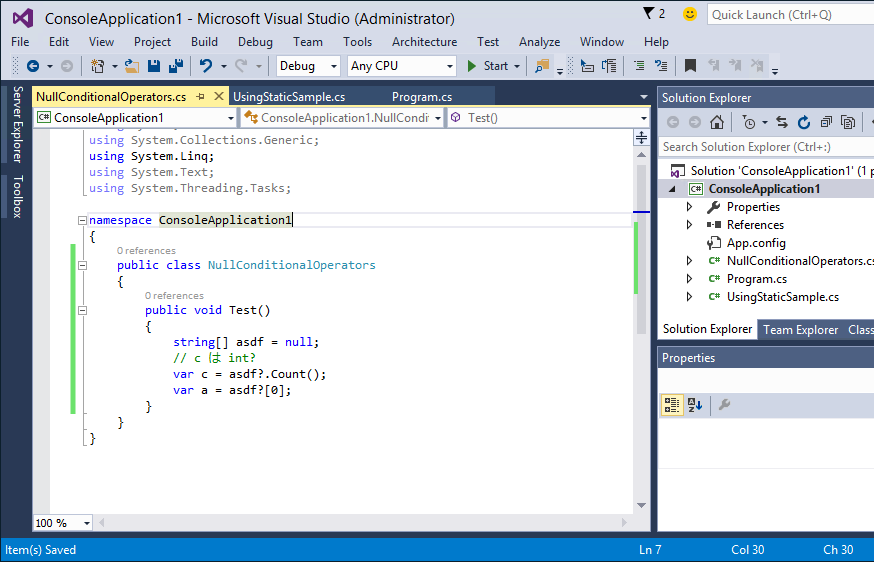Click the Quick Launch search box
This screenshot has height=562, width=874.
(x=790, y=14)
